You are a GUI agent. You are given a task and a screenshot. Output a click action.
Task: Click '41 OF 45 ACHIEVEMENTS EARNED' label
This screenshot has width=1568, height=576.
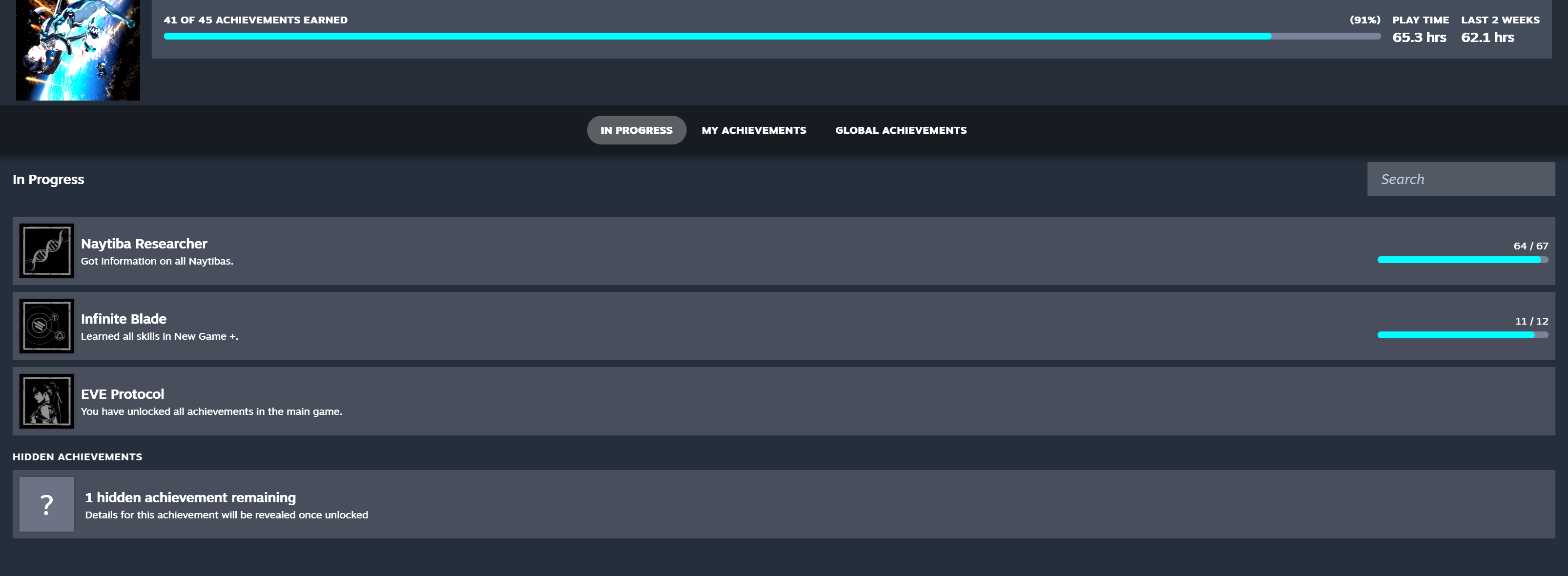point(256,20)
